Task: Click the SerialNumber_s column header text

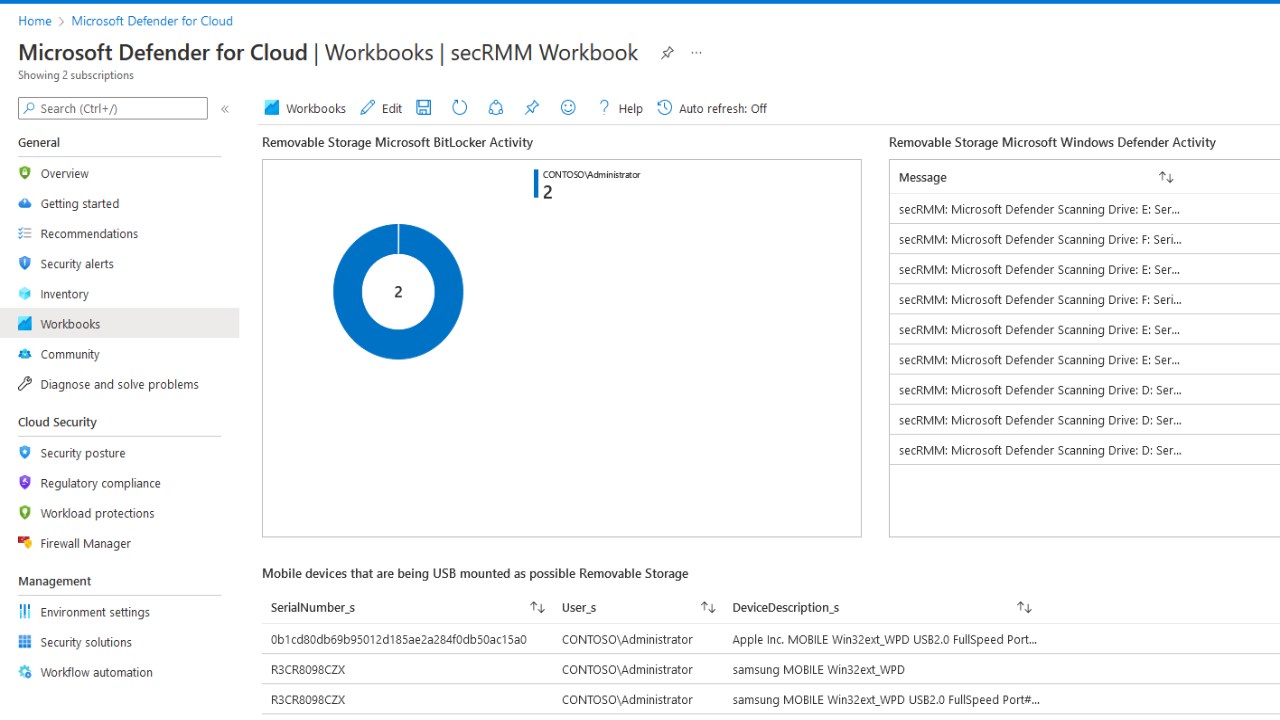Action: click(x=313, y=607)
